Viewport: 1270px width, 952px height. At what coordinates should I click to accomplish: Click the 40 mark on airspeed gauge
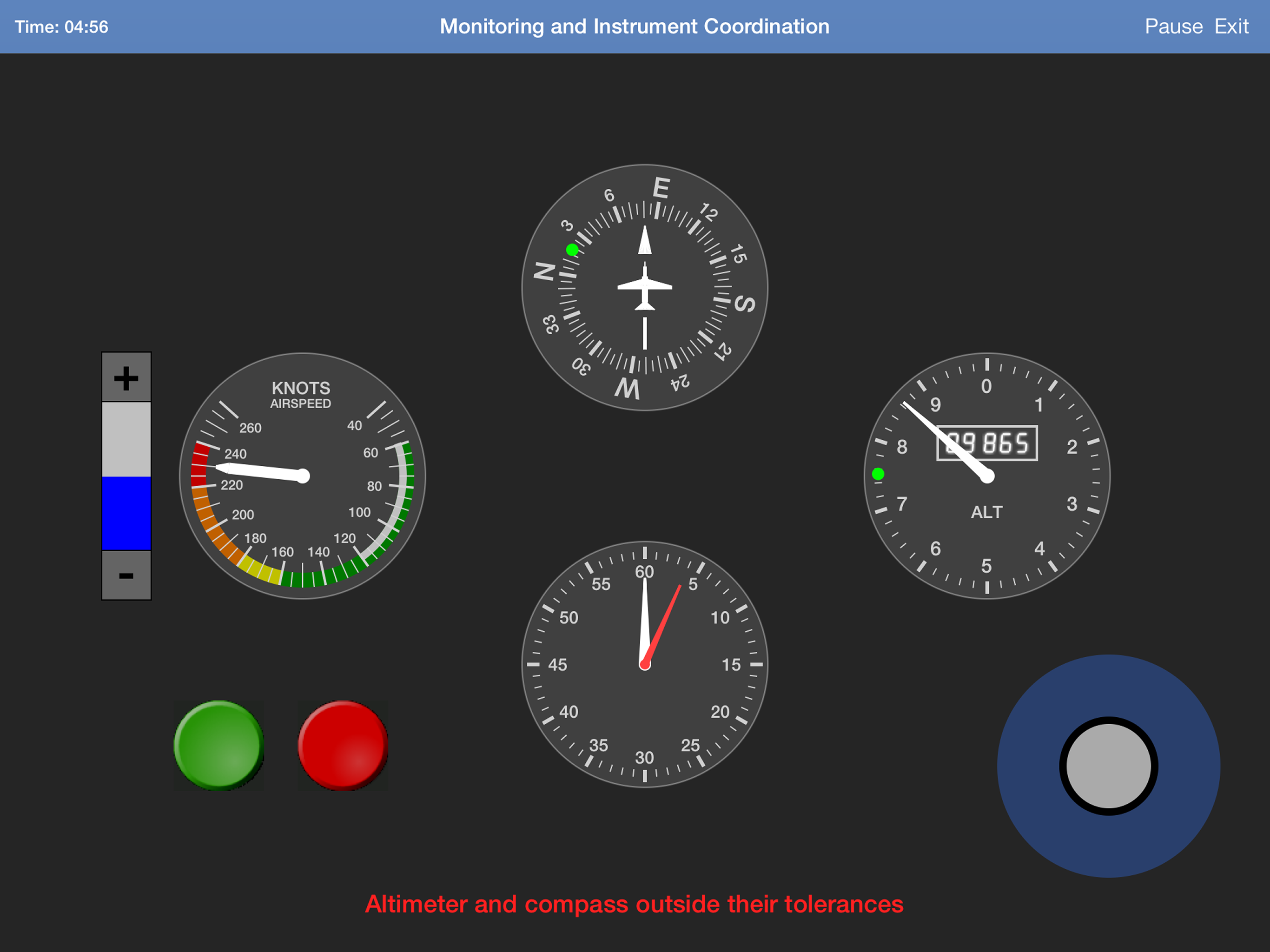(x=354, y=425)
